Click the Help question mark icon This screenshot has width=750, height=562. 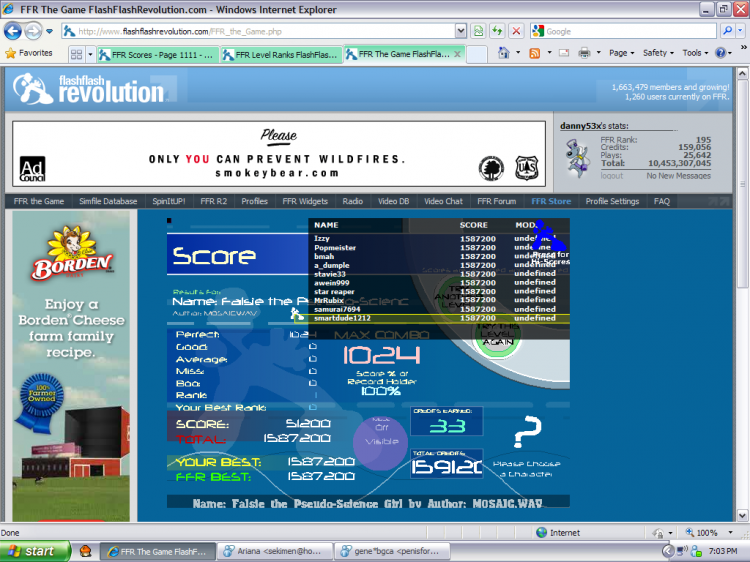point(720,53)
